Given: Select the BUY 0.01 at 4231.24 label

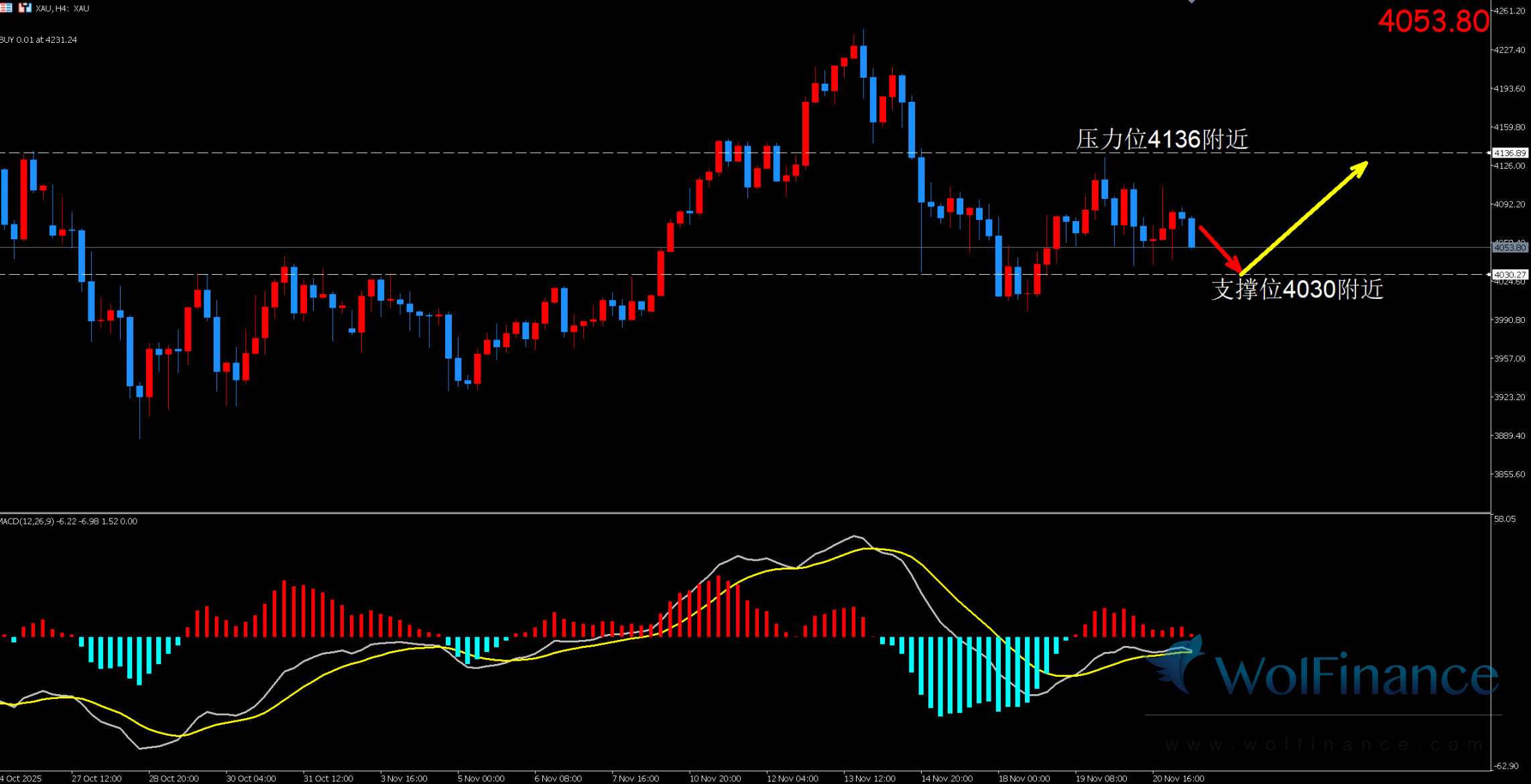Looking at the screenshot, I should click(x=39, y=40).
